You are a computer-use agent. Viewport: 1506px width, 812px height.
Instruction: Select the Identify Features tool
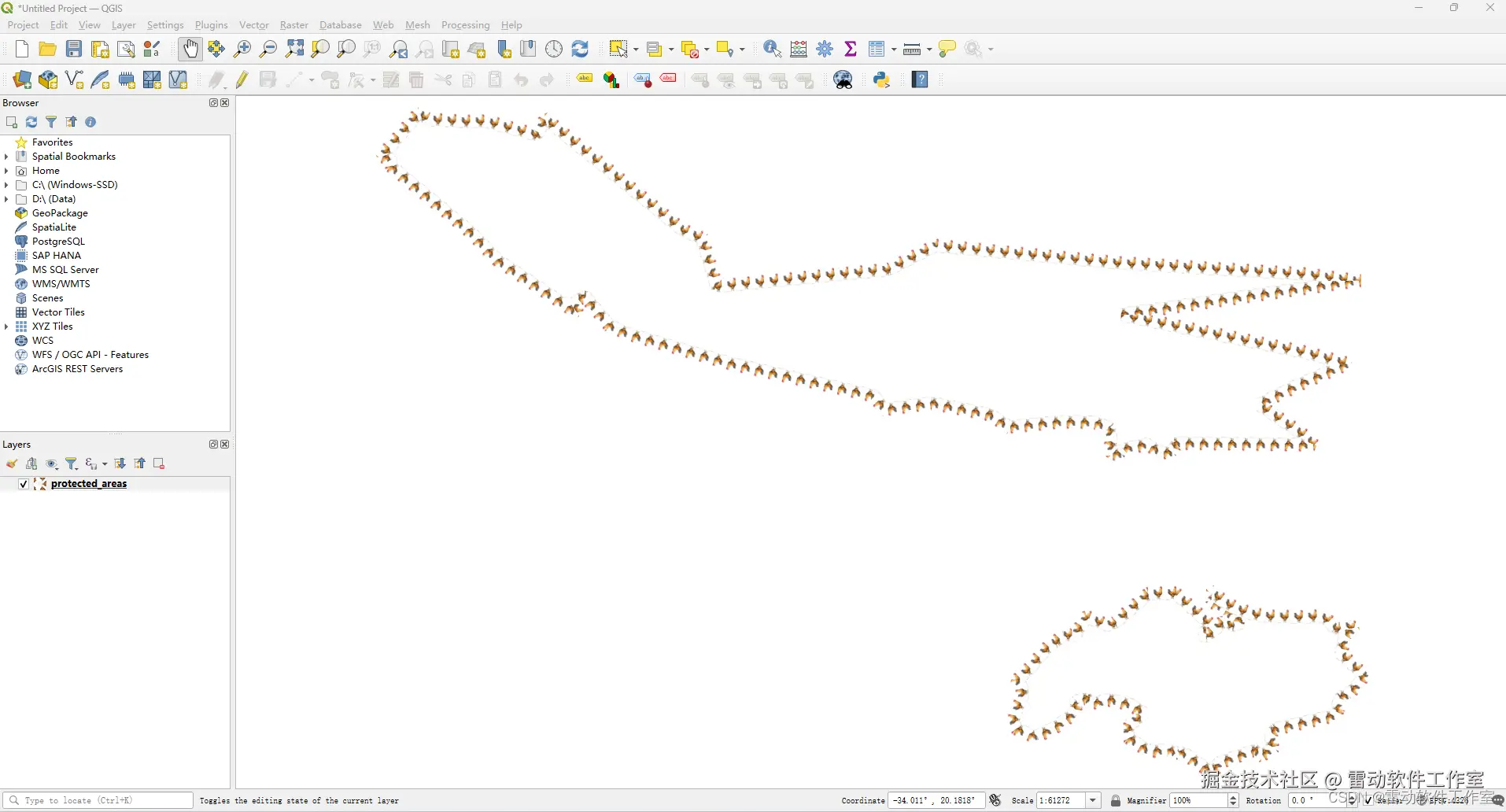pyautogui.click(x=772, y=49)
